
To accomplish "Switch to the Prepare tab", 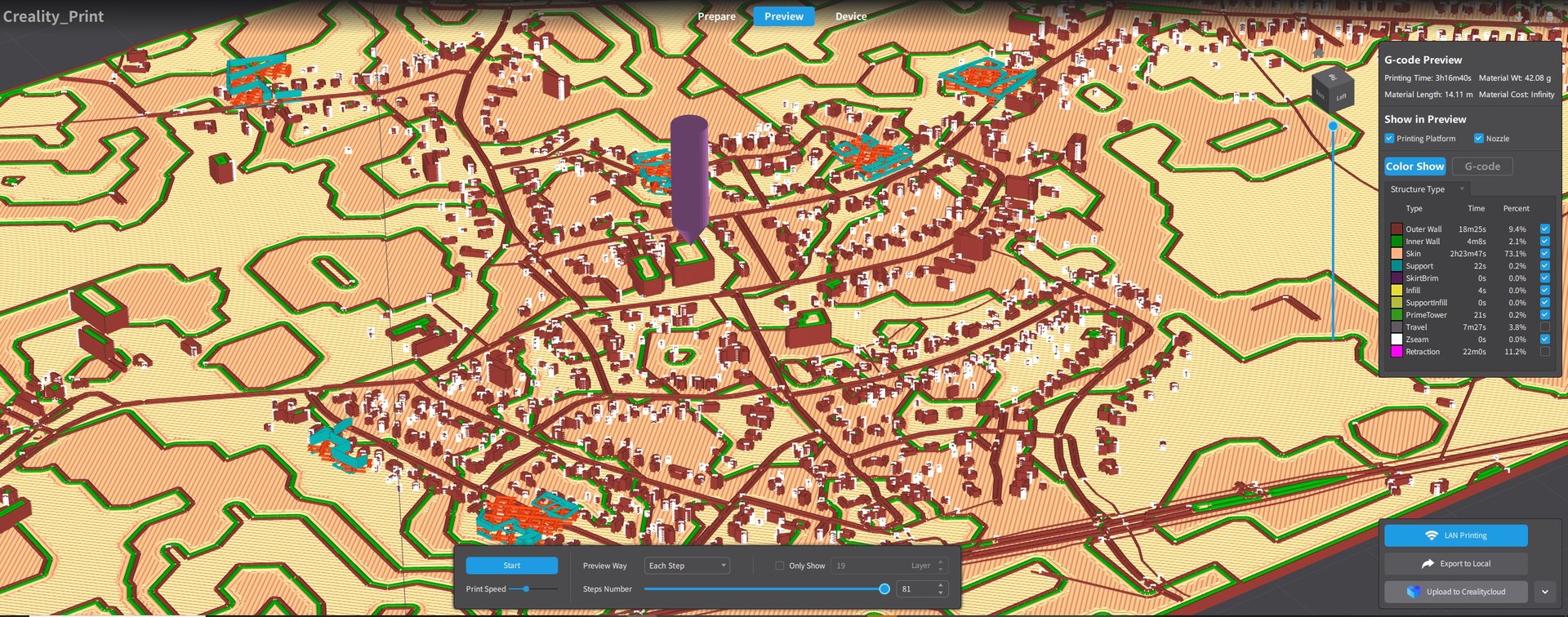I will coord(716,16).
